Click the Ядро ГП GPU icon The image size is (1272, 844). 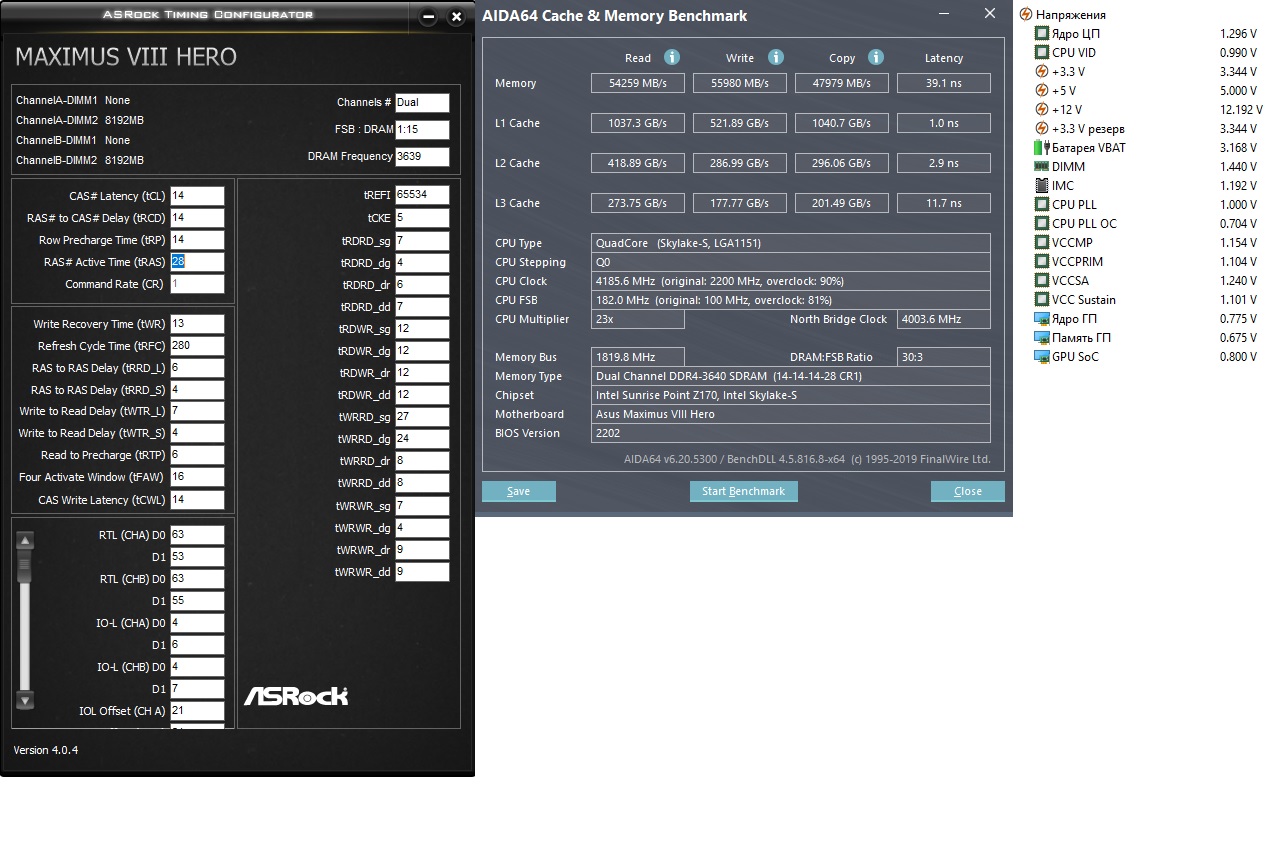1042,319
